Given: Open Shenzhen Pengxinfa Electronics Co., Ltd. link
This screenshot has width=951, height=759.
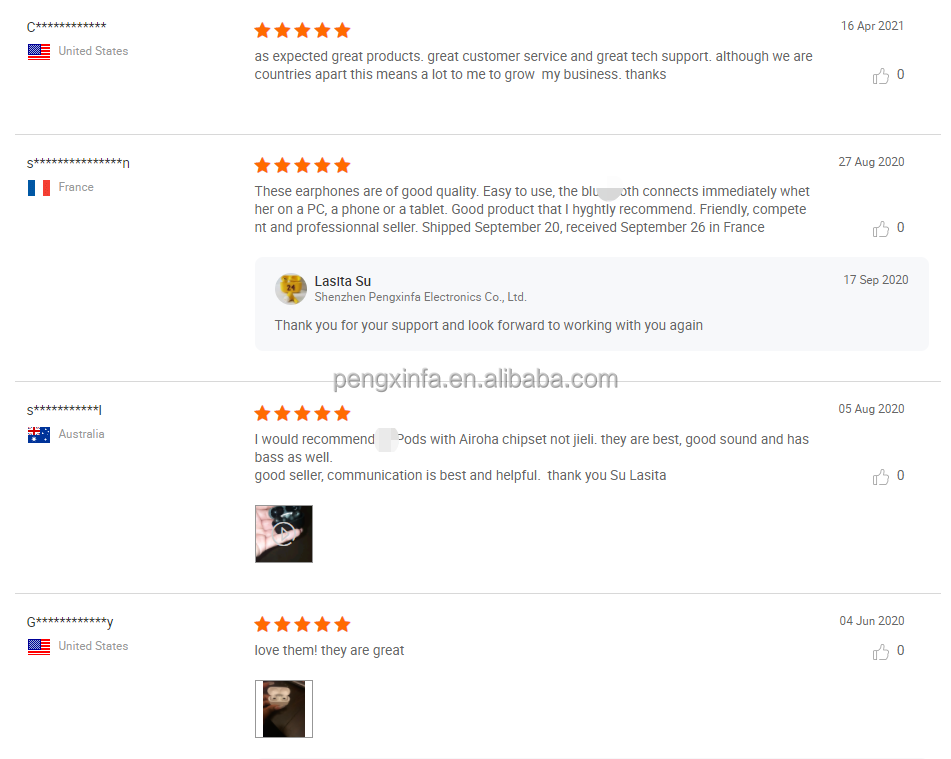Looking at the screenshot, I should [x=420, y=297].
